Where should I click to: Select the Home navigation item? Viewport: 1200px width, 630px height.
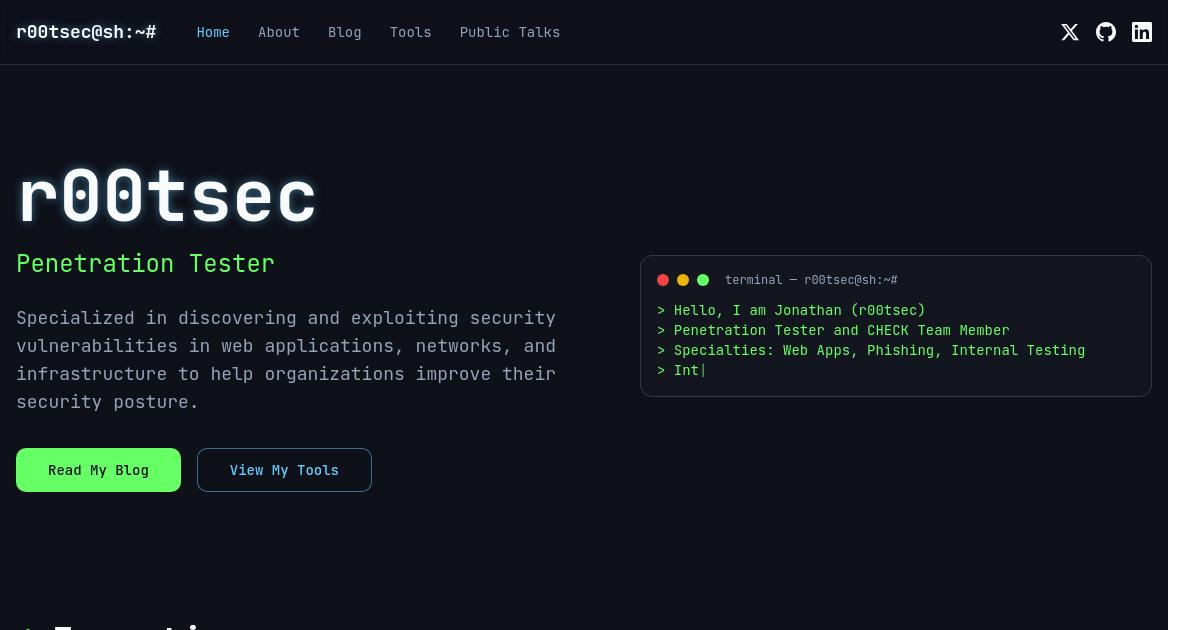(x=213, y=32)
